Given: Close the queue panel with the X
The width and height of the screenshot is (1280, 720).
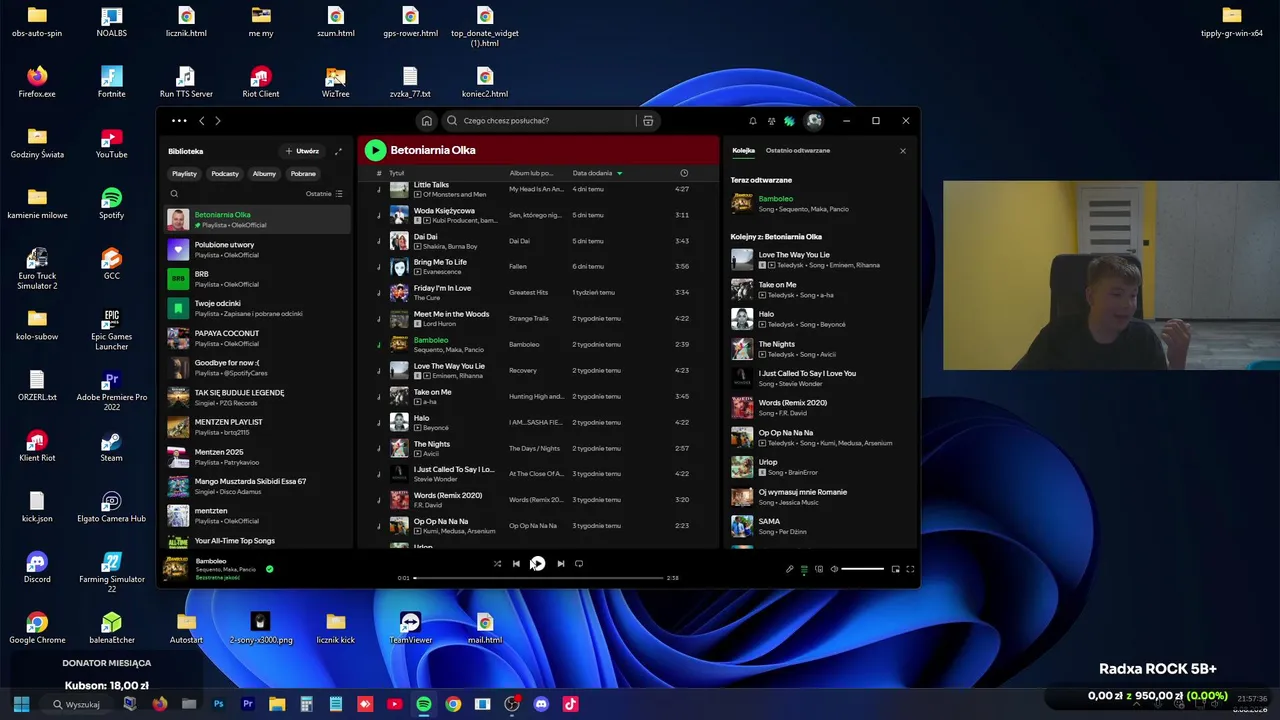Looking at the screenshot, I should 902,151.
